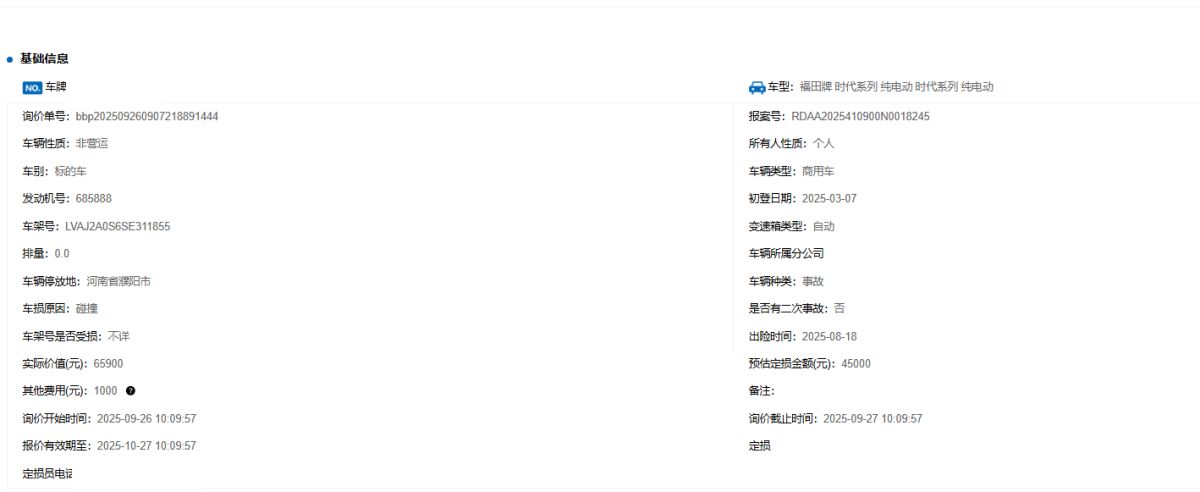Click the blue car icon next to 车型
Screen dimensions: 1200x492
pos(757,88)
